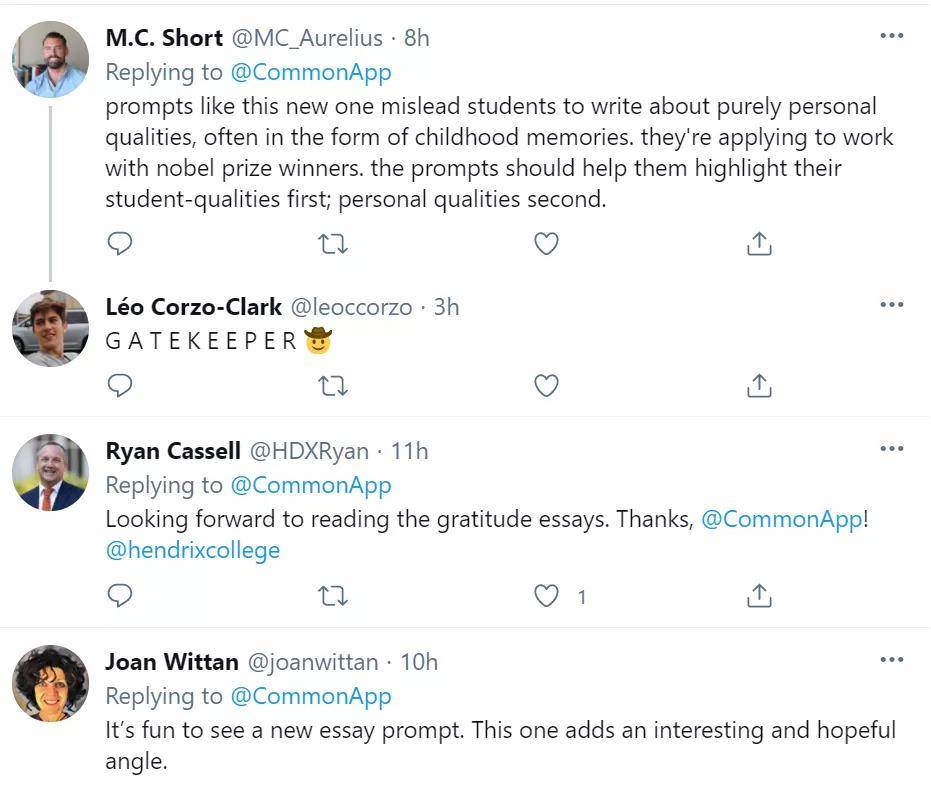This screenshot has height=790, width=931.
Task: Retweet M.C. Short's tweet
Action: pyautogui.click(x=332, y=244)
